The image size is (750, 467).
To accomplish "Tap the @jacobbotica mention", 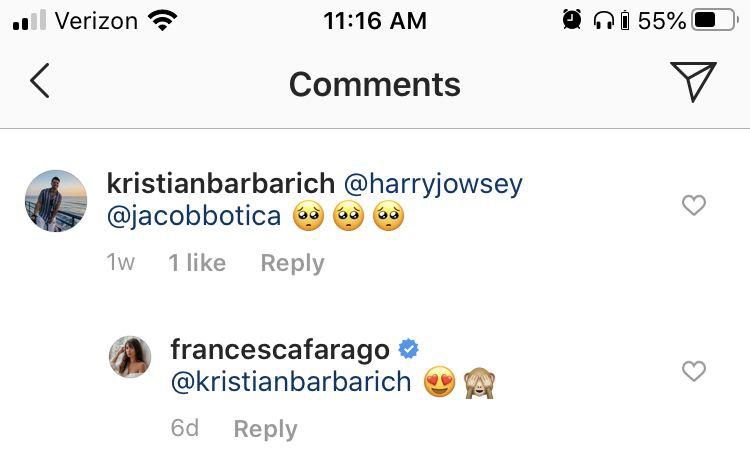I will coord(193,215).
